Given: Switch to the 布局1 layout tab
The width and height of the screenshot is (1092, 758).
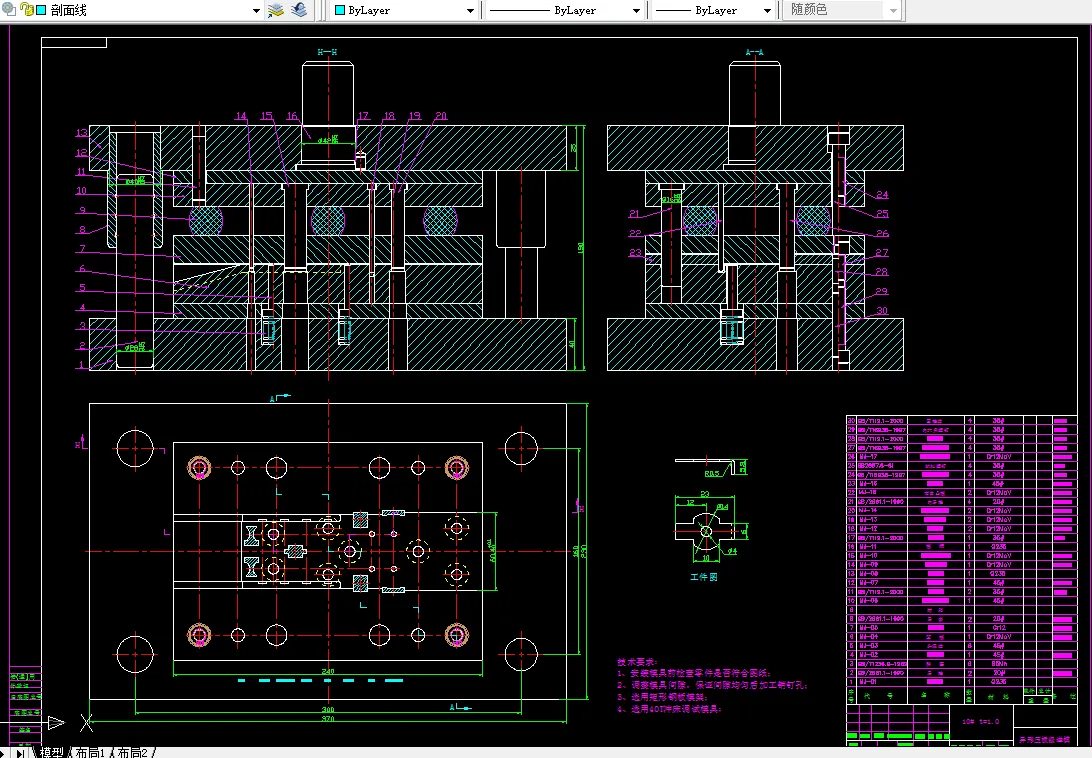Looking at the screenshot, I should click(89, 752).
